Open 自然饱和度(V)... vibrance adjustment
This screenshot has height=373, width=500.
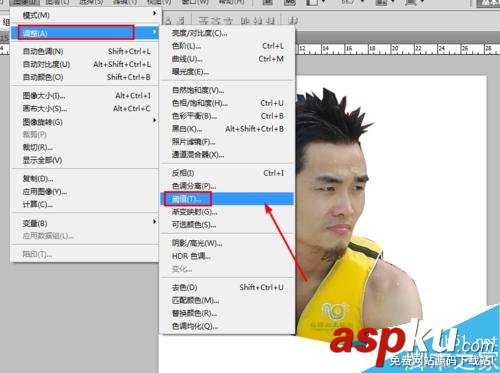pyautogui.click(x=227, y=90)
